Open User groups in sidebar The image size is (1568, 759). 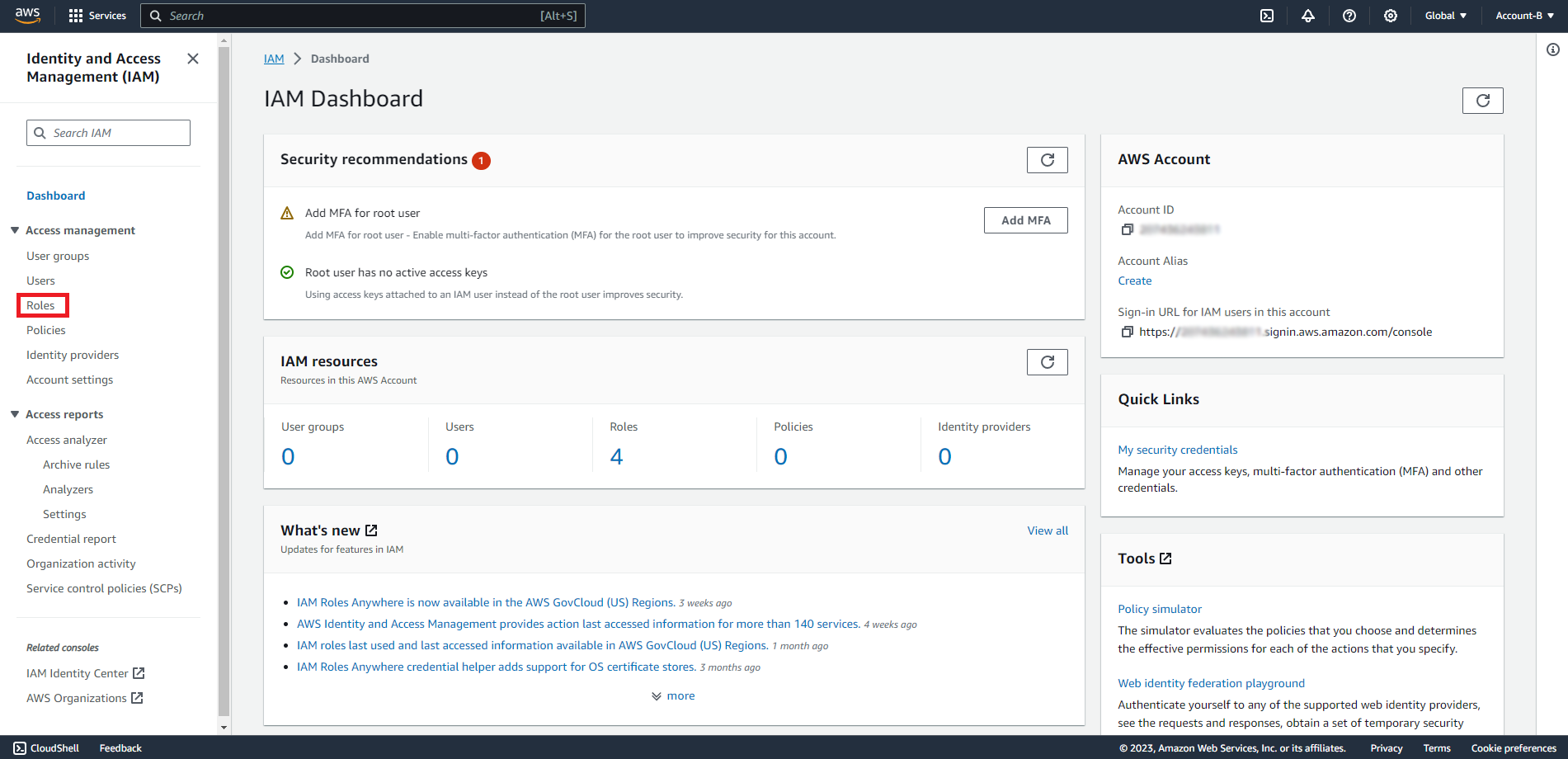(x=58, y=256)
